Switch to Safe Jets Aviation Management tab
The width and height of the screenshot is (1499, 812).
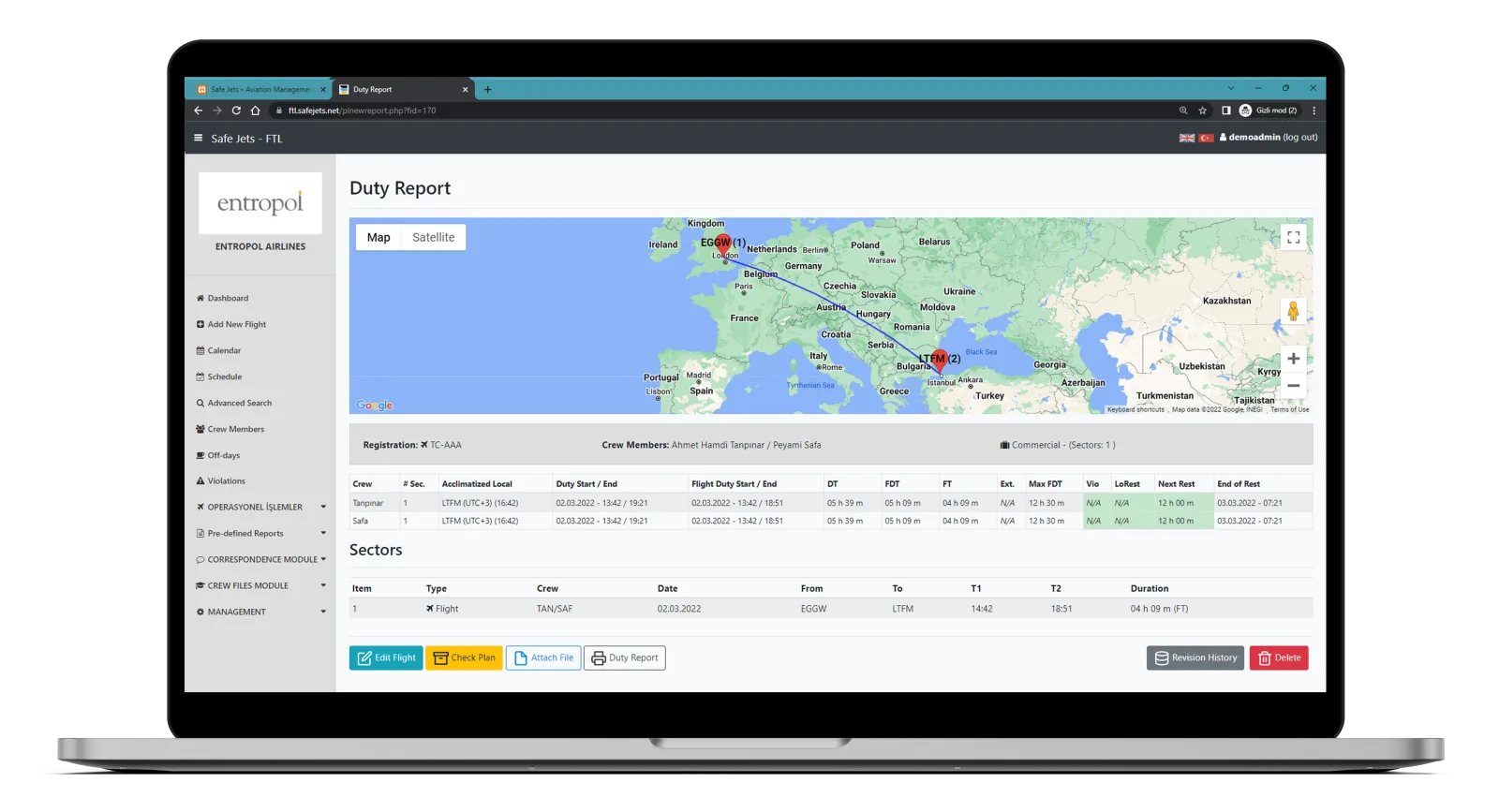(x=260, y=90)
